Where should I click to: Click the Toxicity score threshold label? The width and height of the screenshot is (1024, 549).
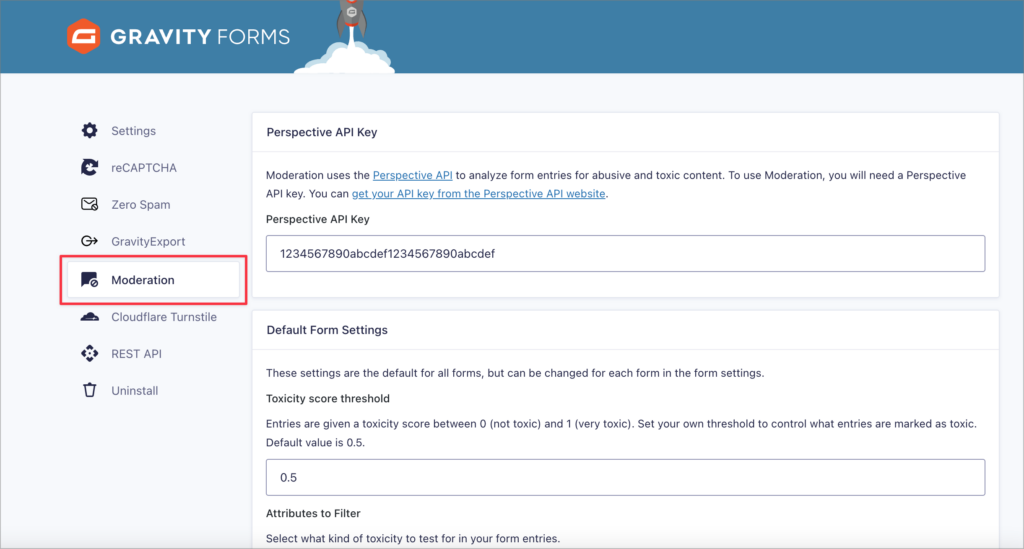pos(328,398)
